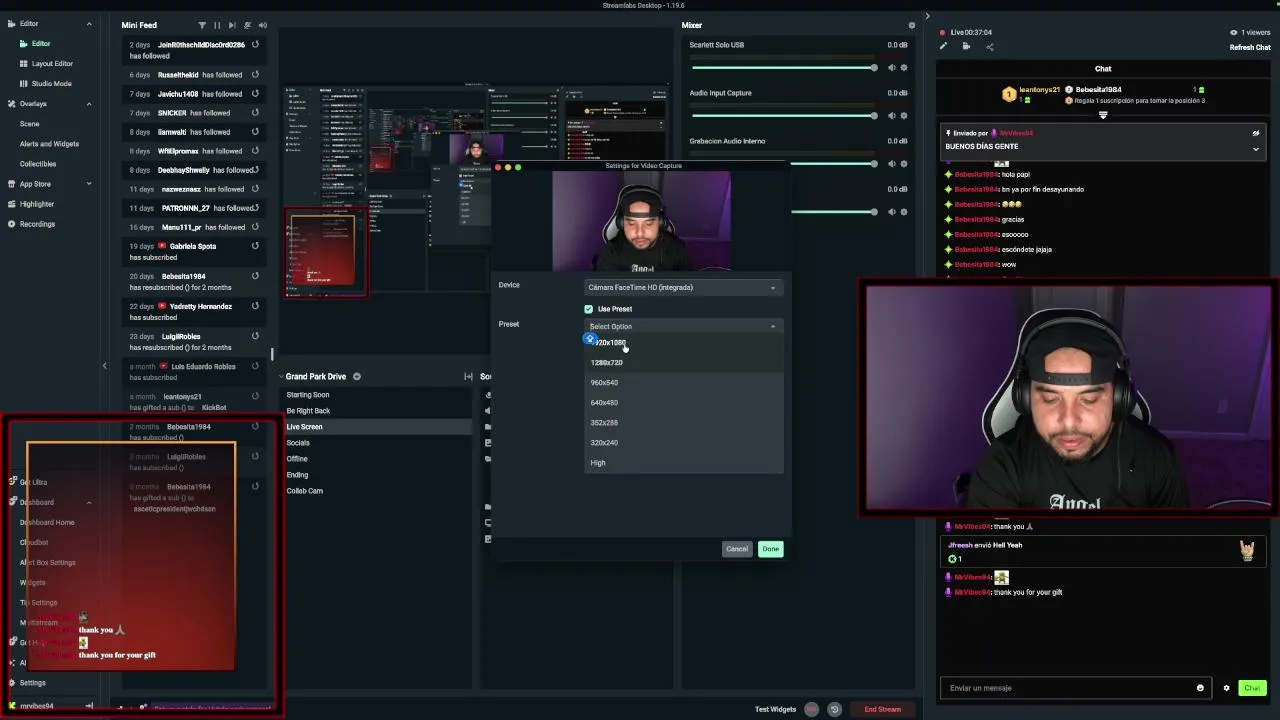Click the scene transitions icon next to Grand Park Drive
The image size is (1280, 720).
click(468, 376)
